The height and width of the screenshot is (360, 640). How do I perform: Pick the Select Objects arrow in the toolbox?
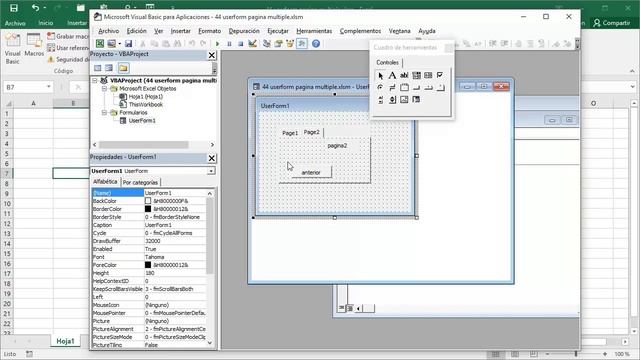[380, 76]
